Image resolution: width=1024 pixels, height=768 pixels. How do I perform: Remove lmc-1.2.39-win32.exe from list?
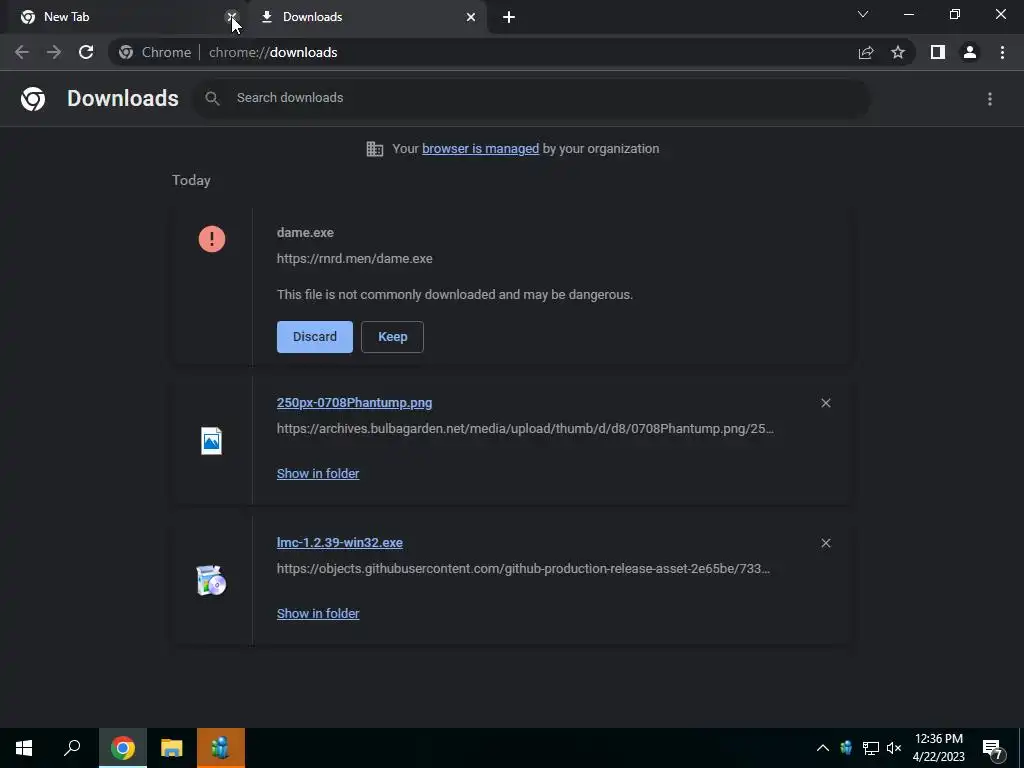click(x=826, y=543)
